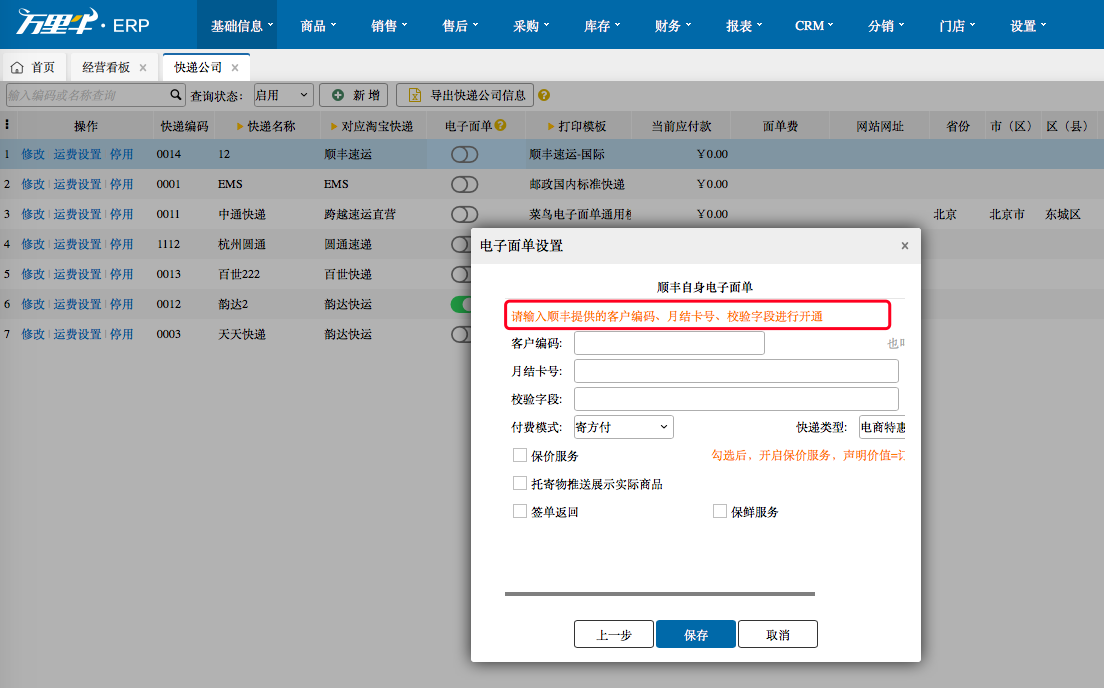1104x688 pixels.
Task: Expand the 销售 menu
Action: (389, 26)
